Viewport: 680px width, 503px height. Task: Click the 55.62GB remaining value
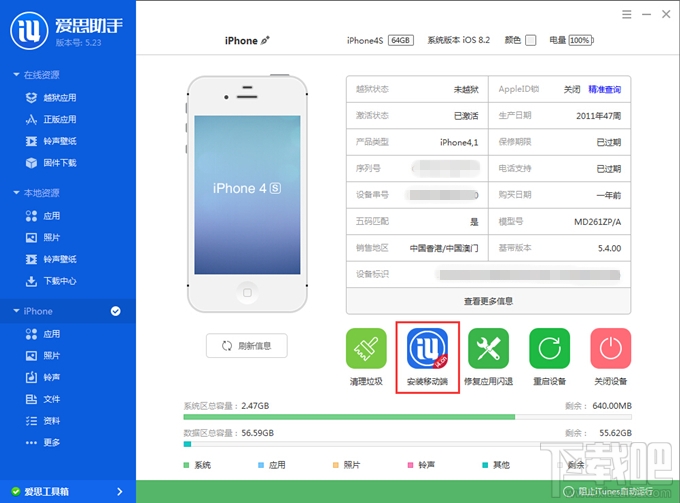coord(615,433)
